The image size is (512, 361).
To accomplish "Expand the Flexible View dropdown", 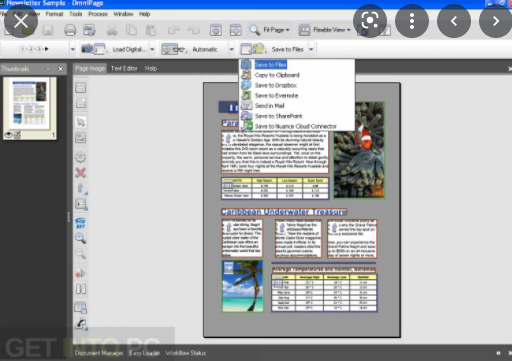I will pos(349,30).
